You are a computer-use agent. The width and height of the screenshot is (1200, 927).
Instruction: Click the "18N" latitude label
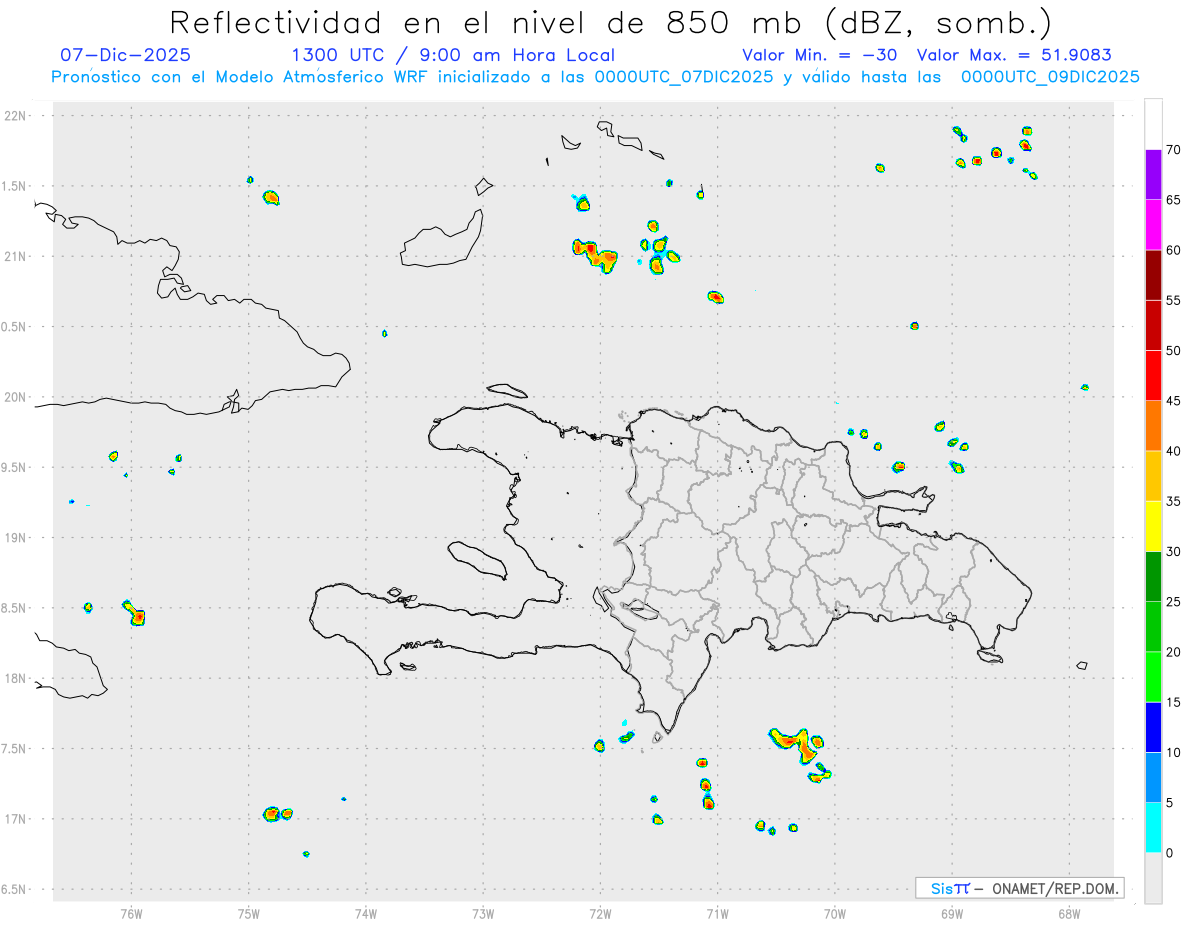click(x=17, y=678)
